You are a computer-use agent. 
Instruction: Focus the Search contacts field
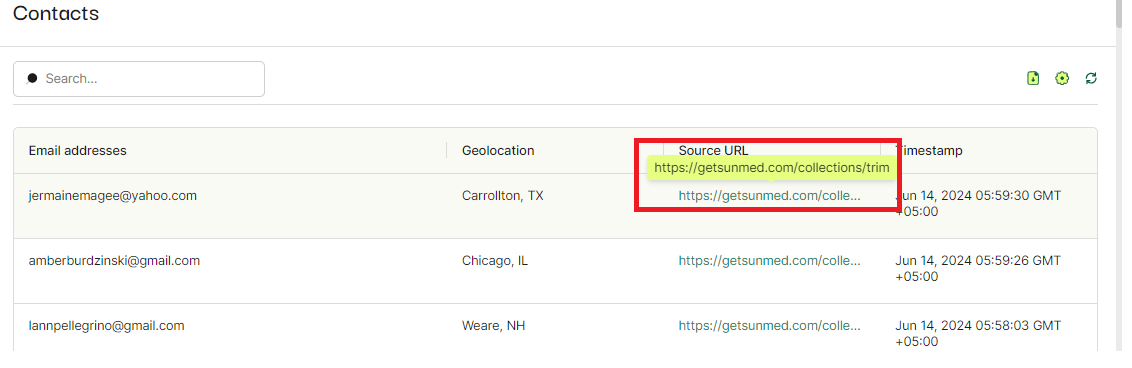[x=139, y=79]
